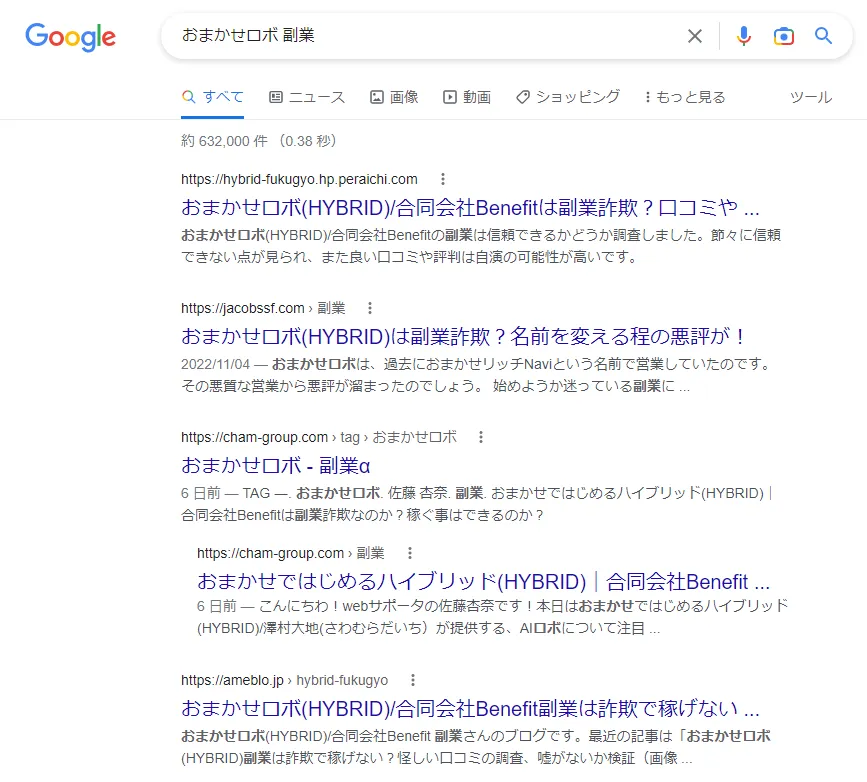This screenshot has width=867, height=782.
Task: Open three-dot menu for hybrid-fukugyo.hp.peraichi.com result
Action: [442, 179]
